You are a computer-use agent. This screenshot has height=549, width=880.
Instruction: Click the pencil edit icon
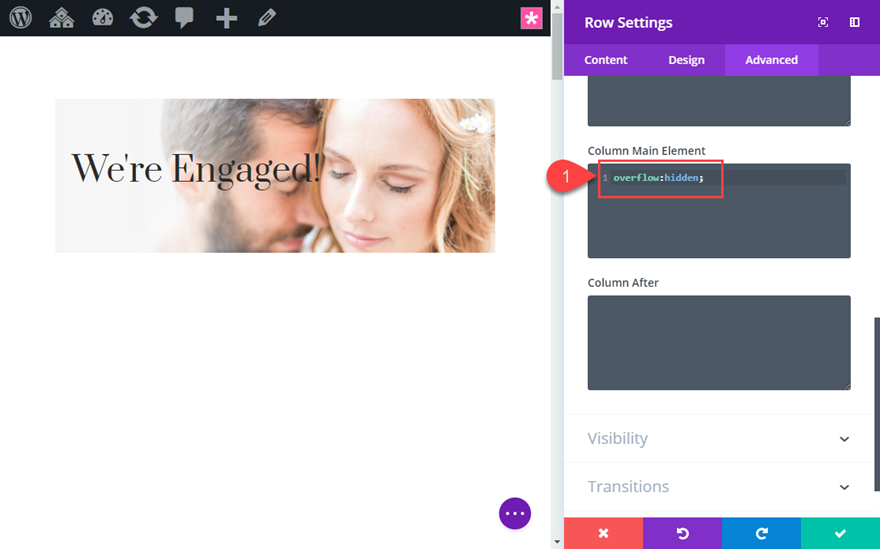coord(267,18)
